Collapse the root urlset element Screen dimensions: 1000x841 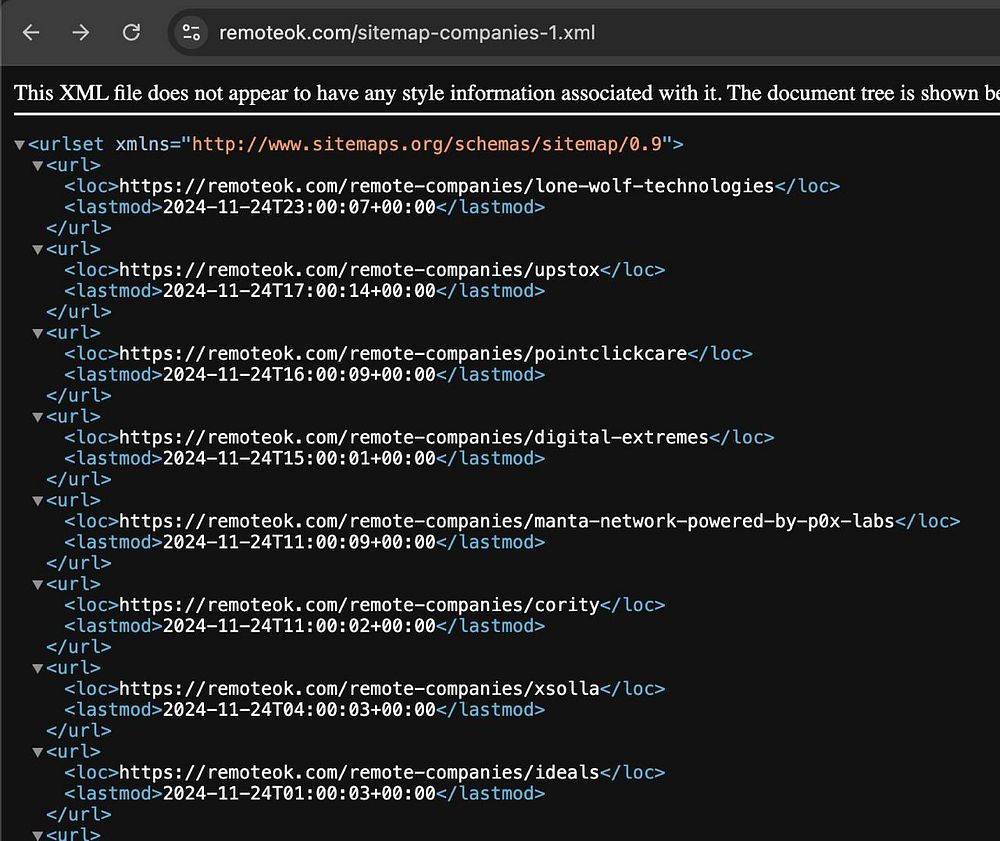20,145
